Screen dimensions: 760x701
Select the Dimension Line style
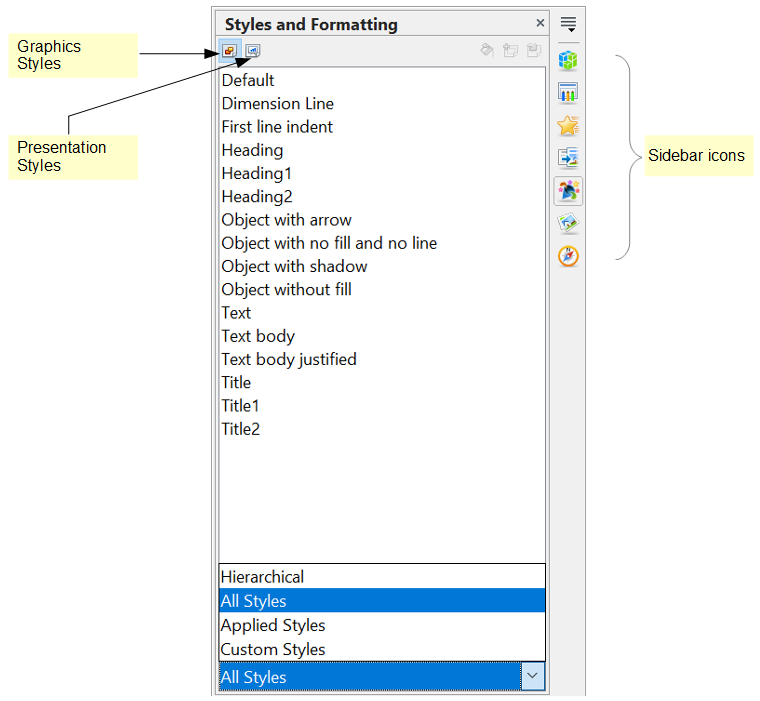click(x=382, y=104)
